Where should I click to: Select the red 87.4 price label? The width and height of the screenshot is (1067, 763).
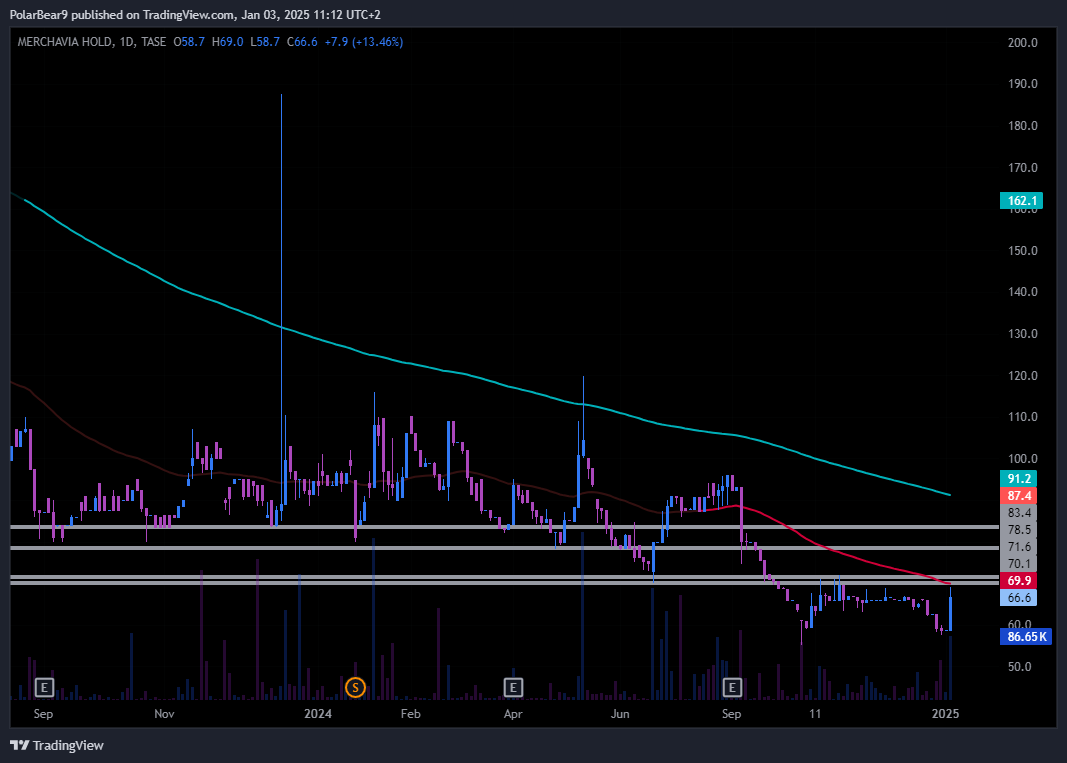(x=1021, y=495)
